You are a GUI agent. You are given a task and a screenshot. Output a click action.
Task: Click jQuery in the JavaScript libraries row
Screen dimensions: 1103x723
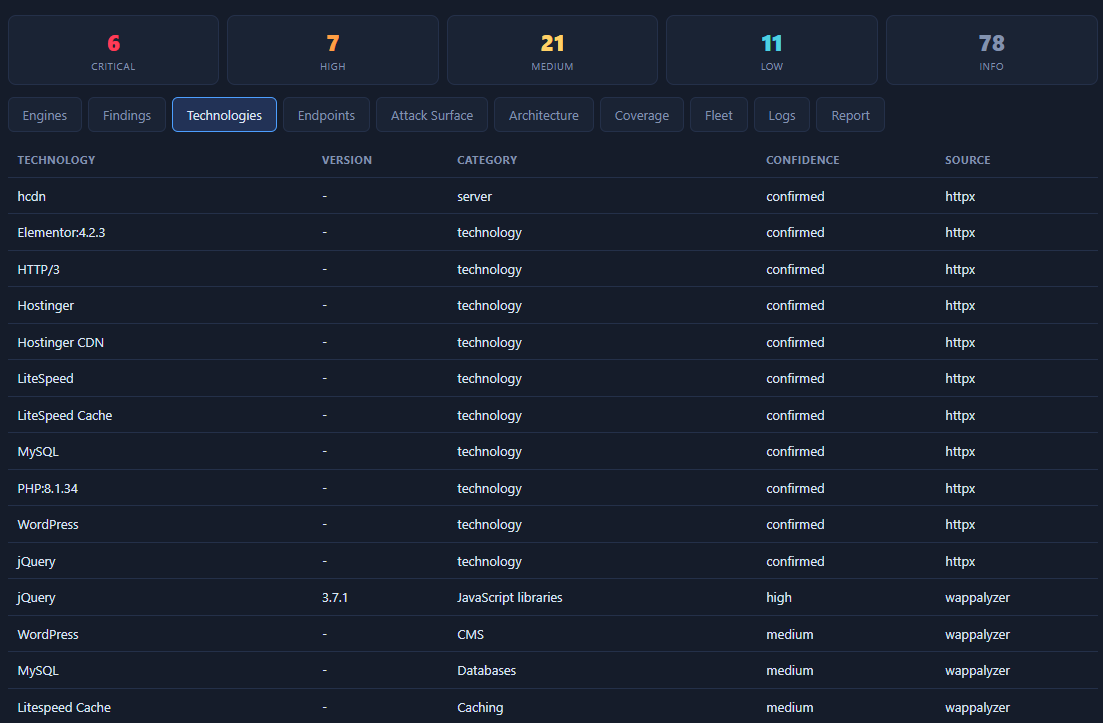[x=37, y=598]
